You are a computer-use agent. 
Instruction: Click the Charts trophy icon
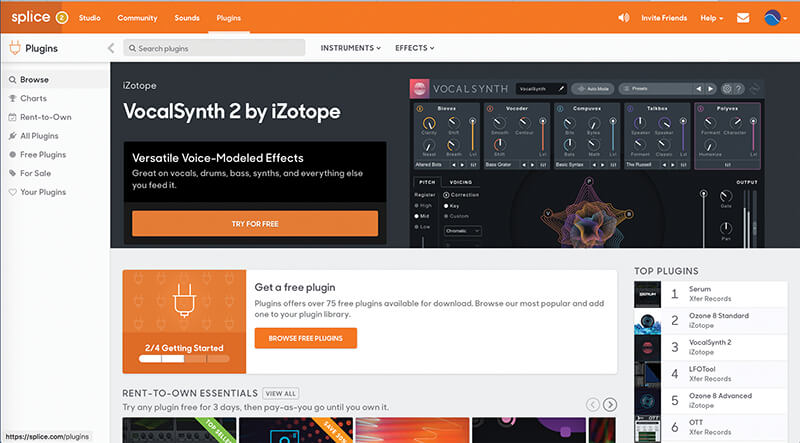click(x=13, y=99)
